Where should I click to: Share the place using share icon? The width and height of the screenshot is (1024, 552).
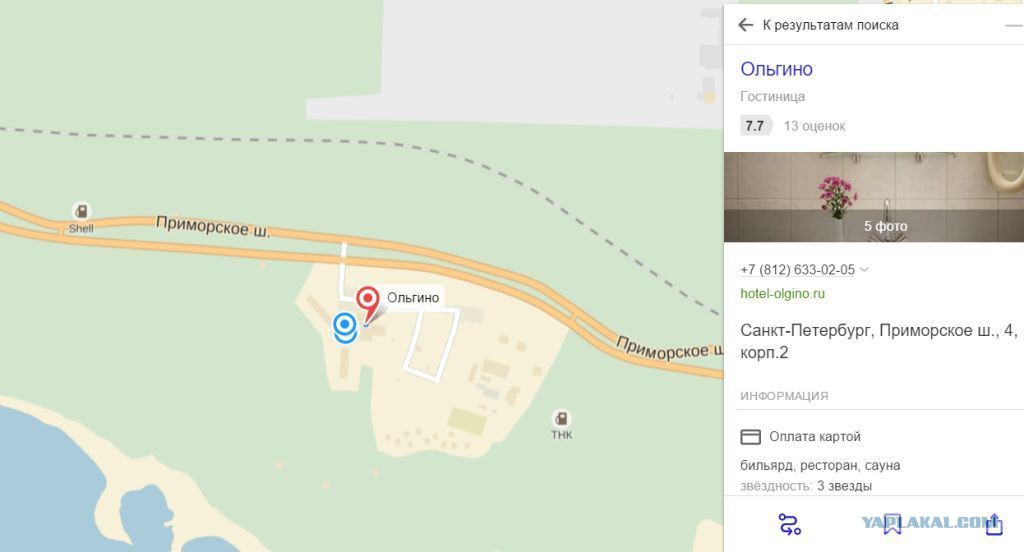tap(994, 524)
